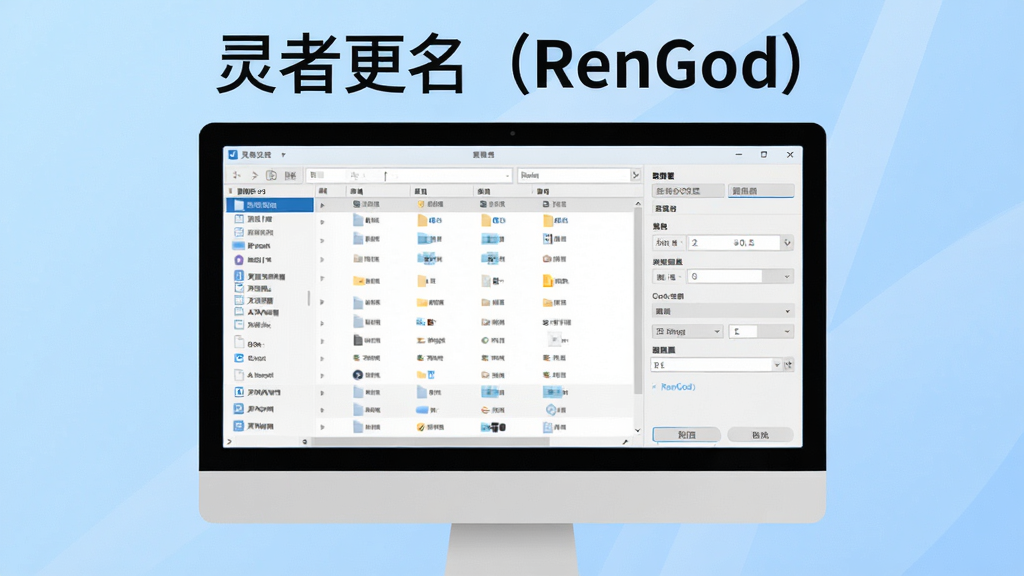
Task: Click the yellow shield icon in the header row
Action: [421, 204]
